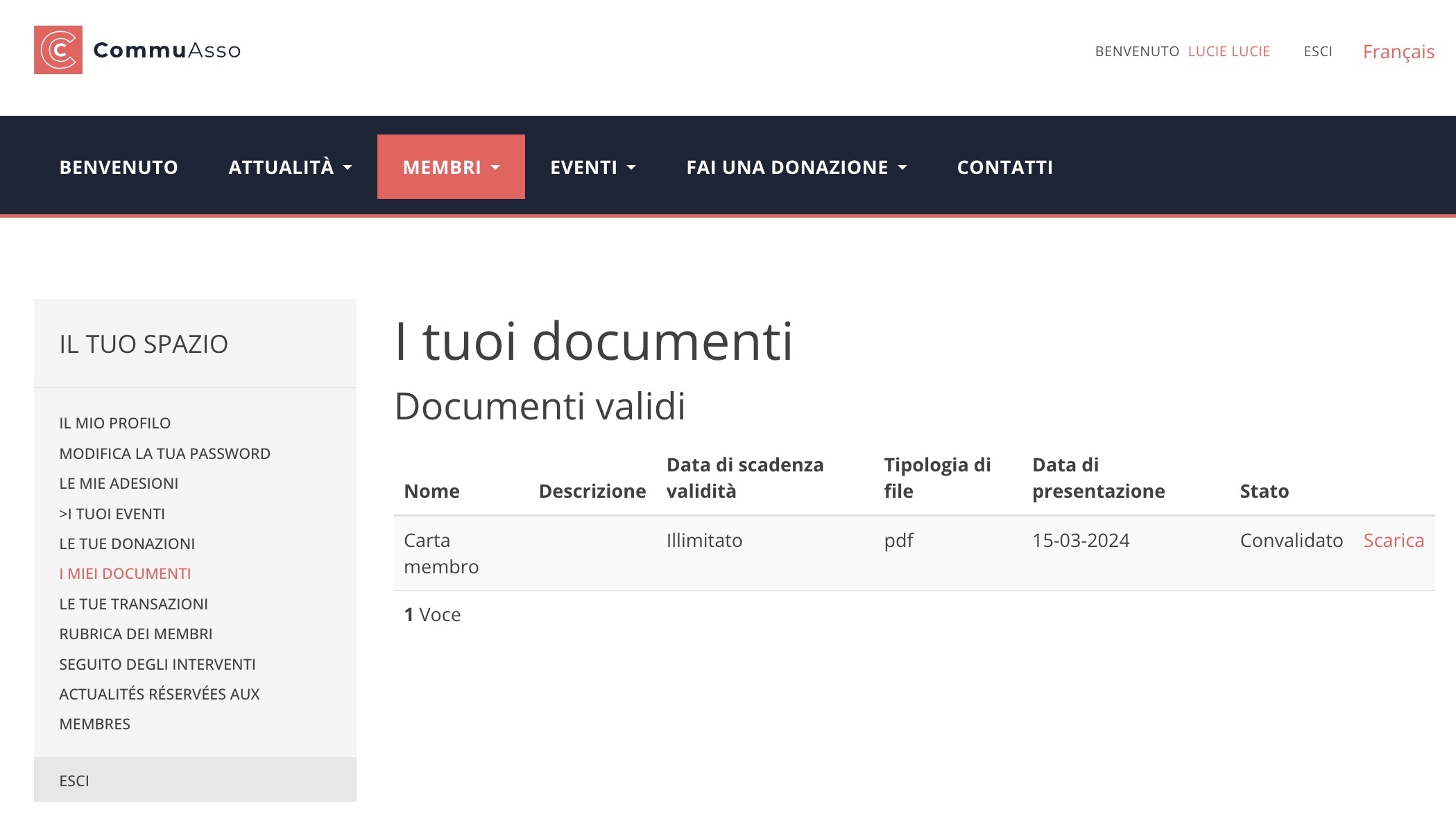1456x825 pixels.
Task: Open the CONTATTI page
Action: coord(1004,166)
